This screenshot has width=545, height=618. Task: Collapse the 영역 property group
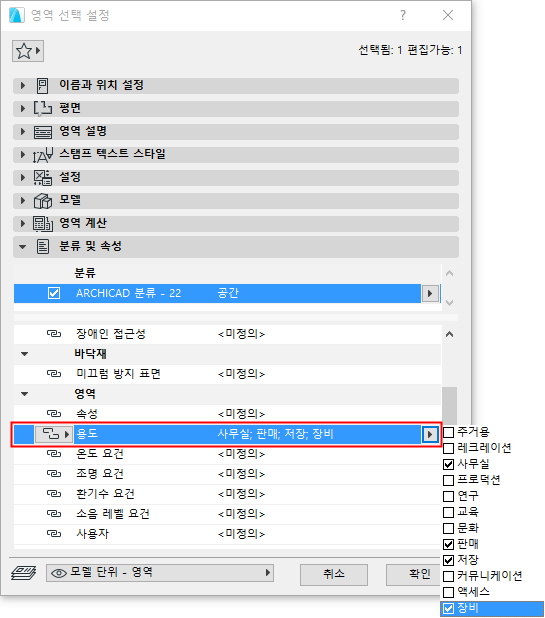coord(24,393)
